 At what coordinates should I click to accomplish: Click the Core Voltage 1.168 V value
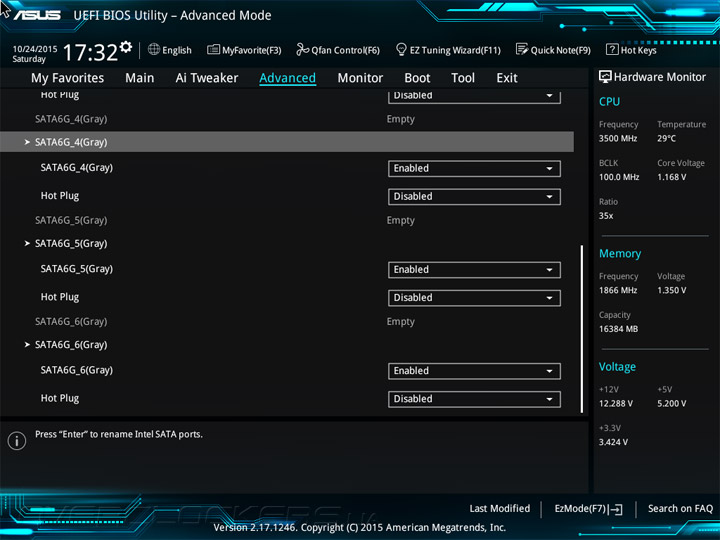pos(671,177)
